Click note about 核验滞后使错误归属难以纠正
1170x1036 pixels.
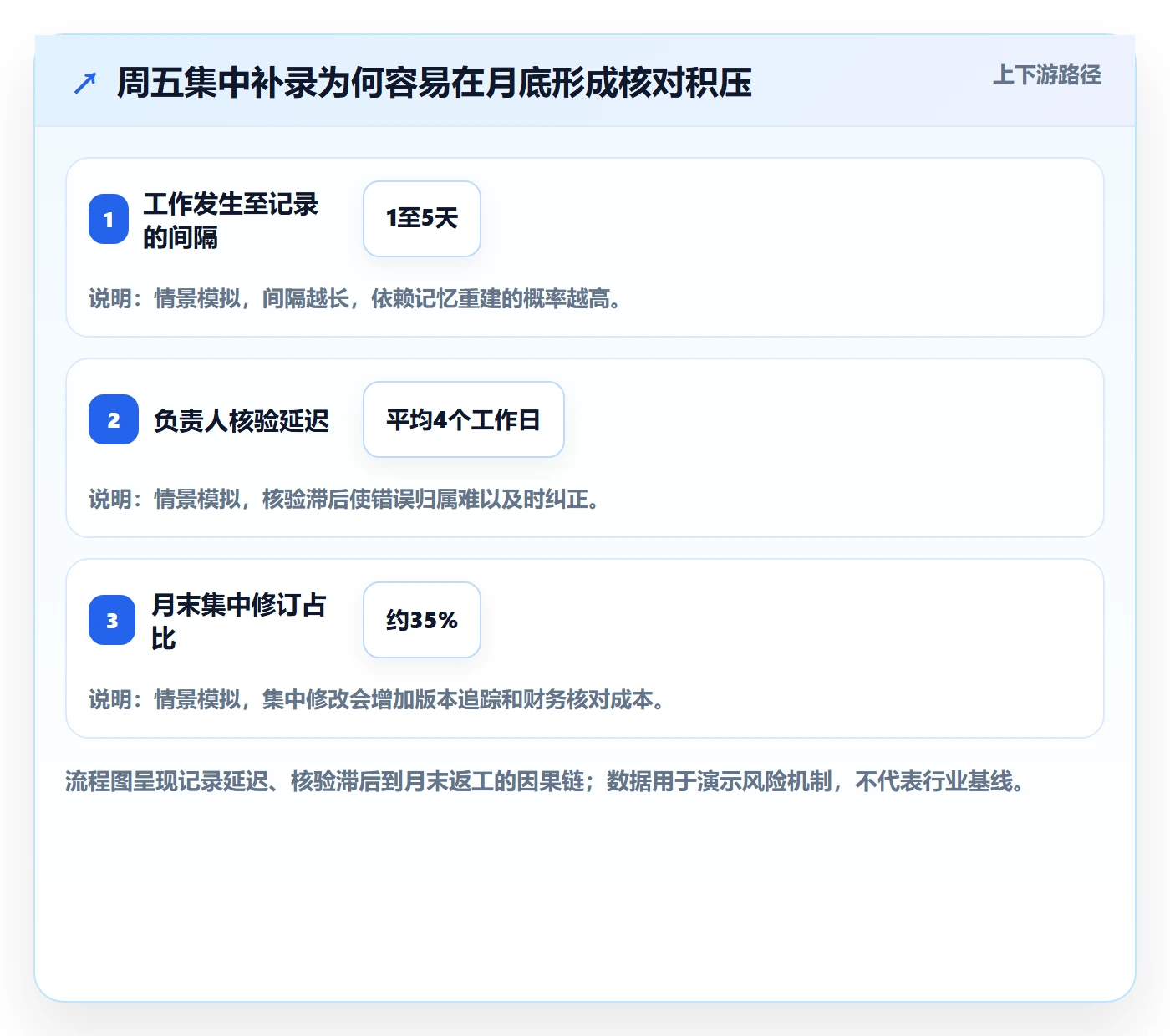(344, 499)
